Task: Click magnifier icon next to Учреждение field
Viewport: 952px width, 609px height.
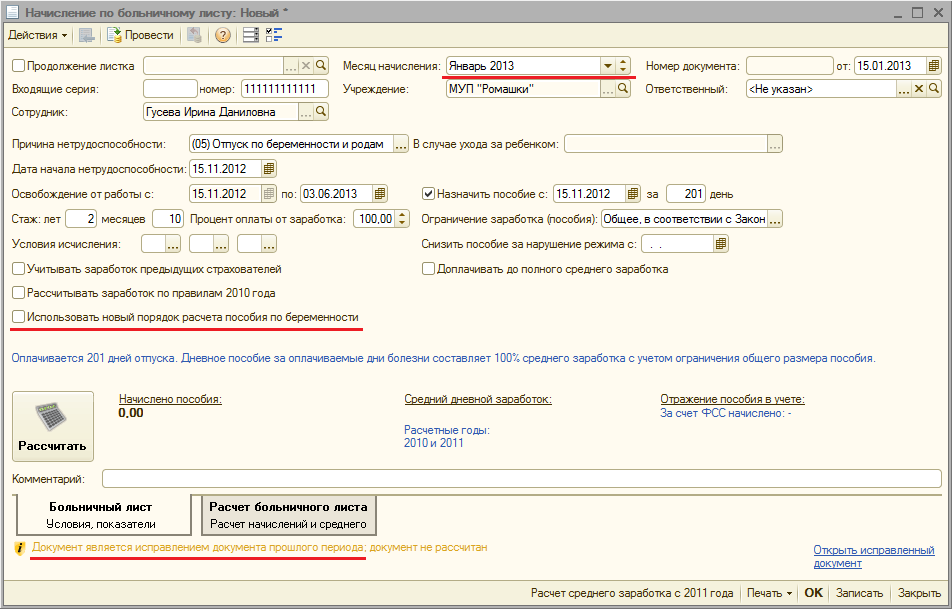Action: (623, 90)
